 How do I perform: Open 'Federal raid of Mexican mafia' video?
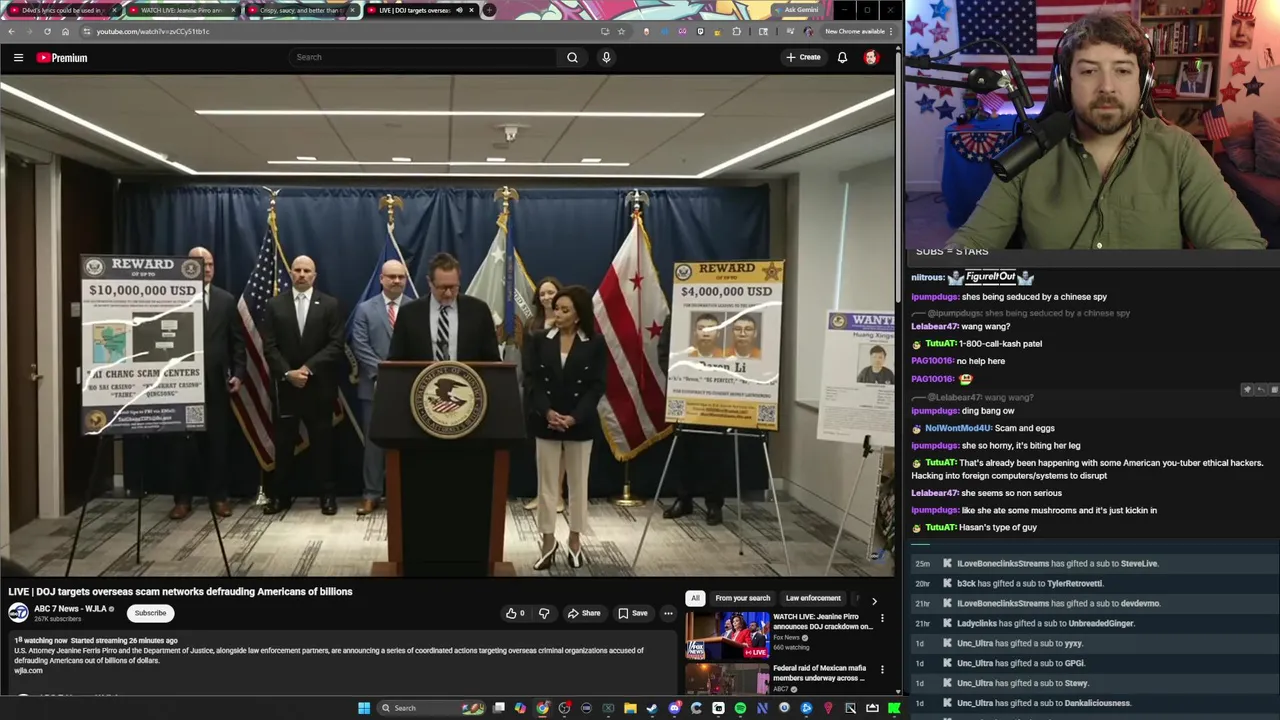tap(820, 673)
